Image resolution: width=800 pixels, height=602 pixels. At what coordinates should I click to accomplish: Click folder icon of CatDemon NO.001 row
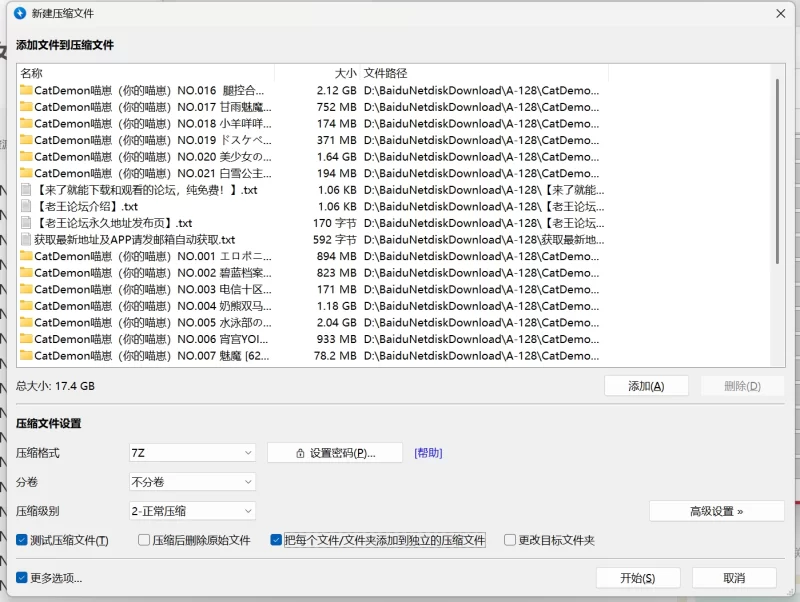pos(26,256)
